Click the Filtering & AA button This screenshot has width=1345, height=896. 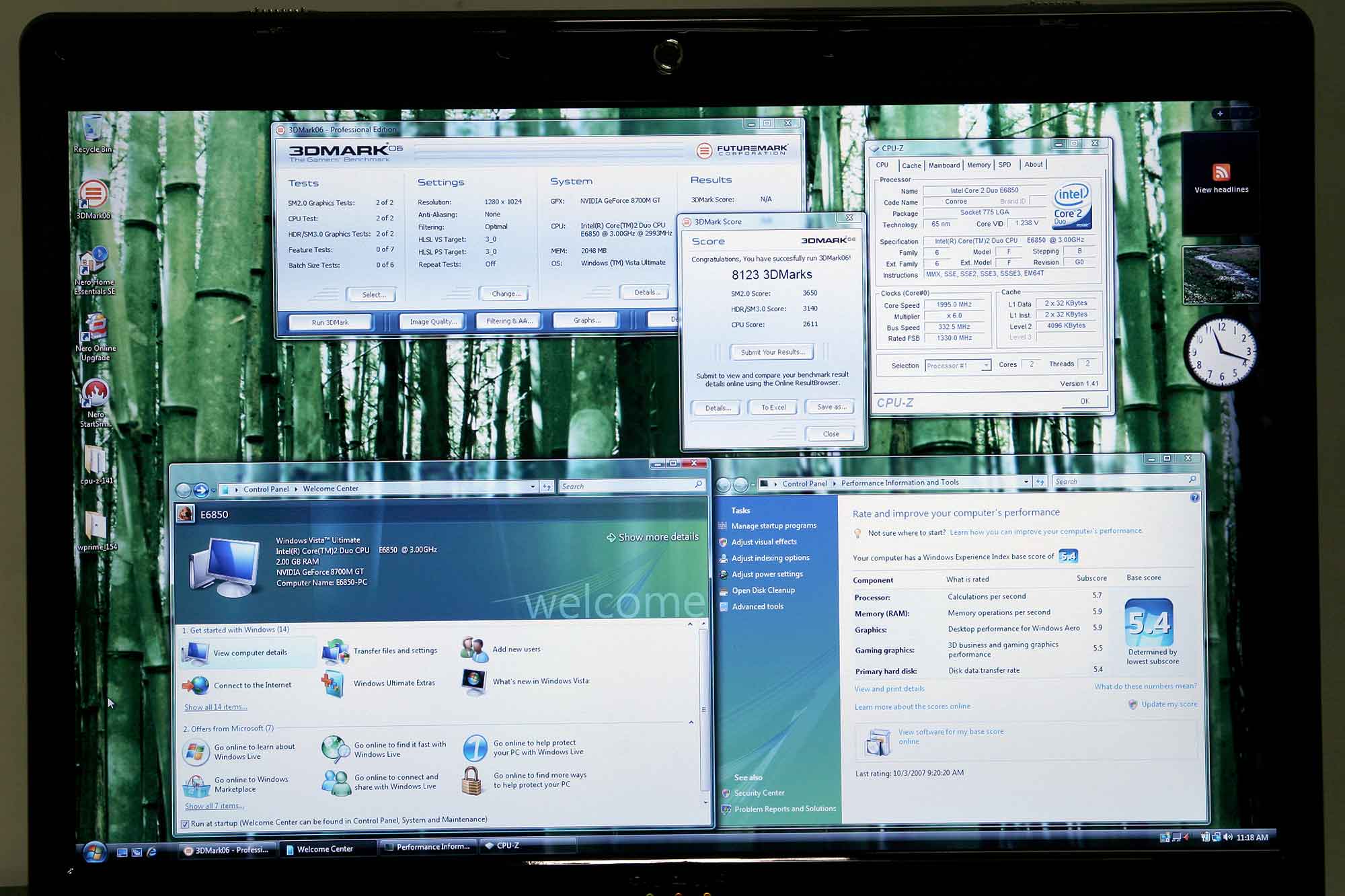click(x=509, y=321)
